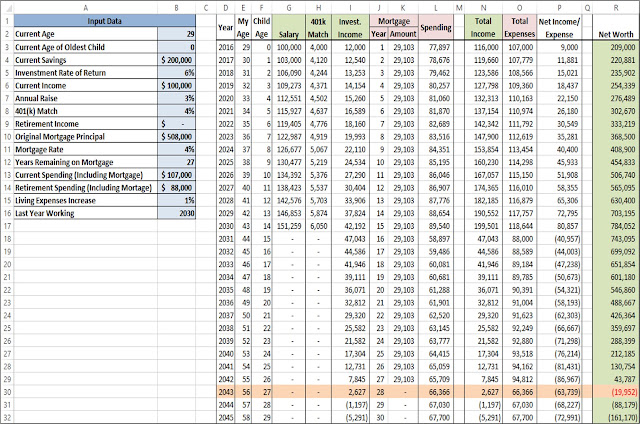
Task: Select column A header
Action: tap(86, 7)
